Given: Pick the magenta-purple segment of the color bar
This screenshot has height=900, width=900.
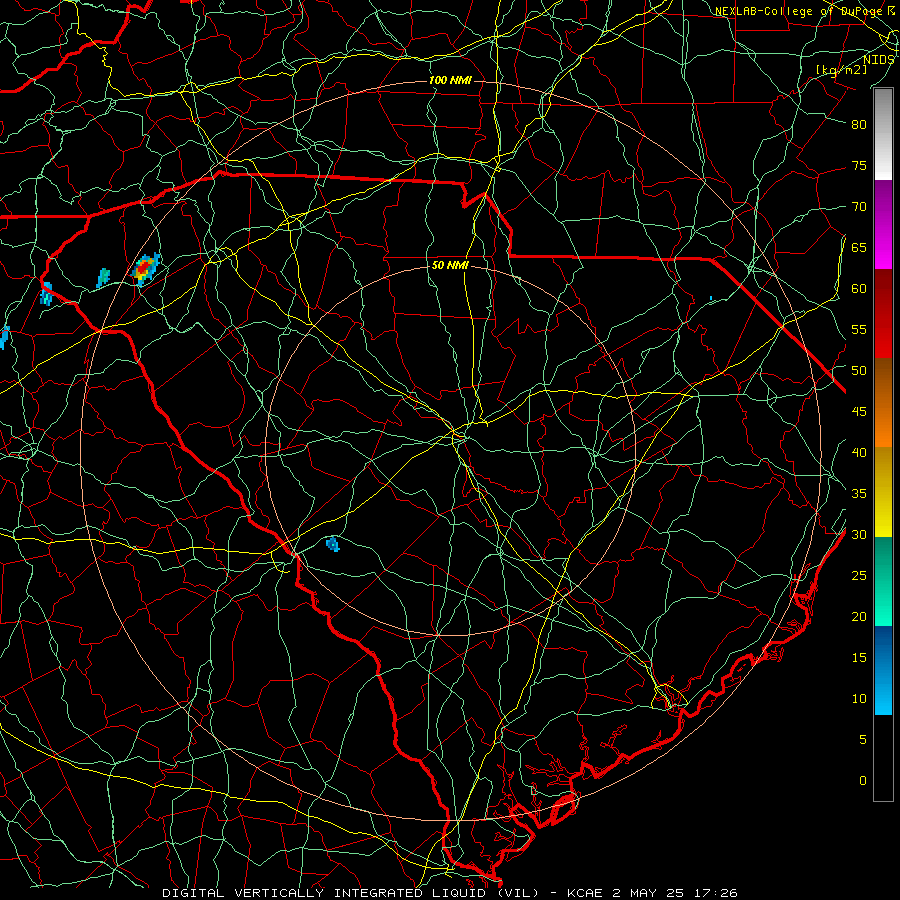Looking at the screenshot, I should click(x=883, y=224).
